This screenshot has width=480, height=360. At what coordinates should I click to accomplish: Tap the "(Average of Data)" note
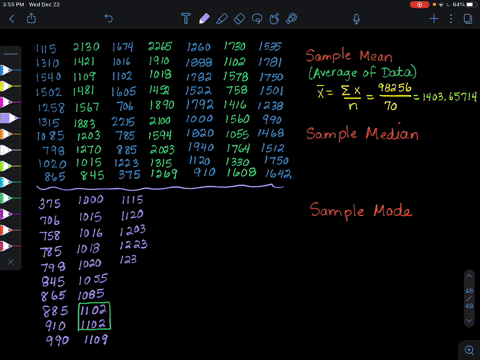pyautogui.click(x=363, y=72)
